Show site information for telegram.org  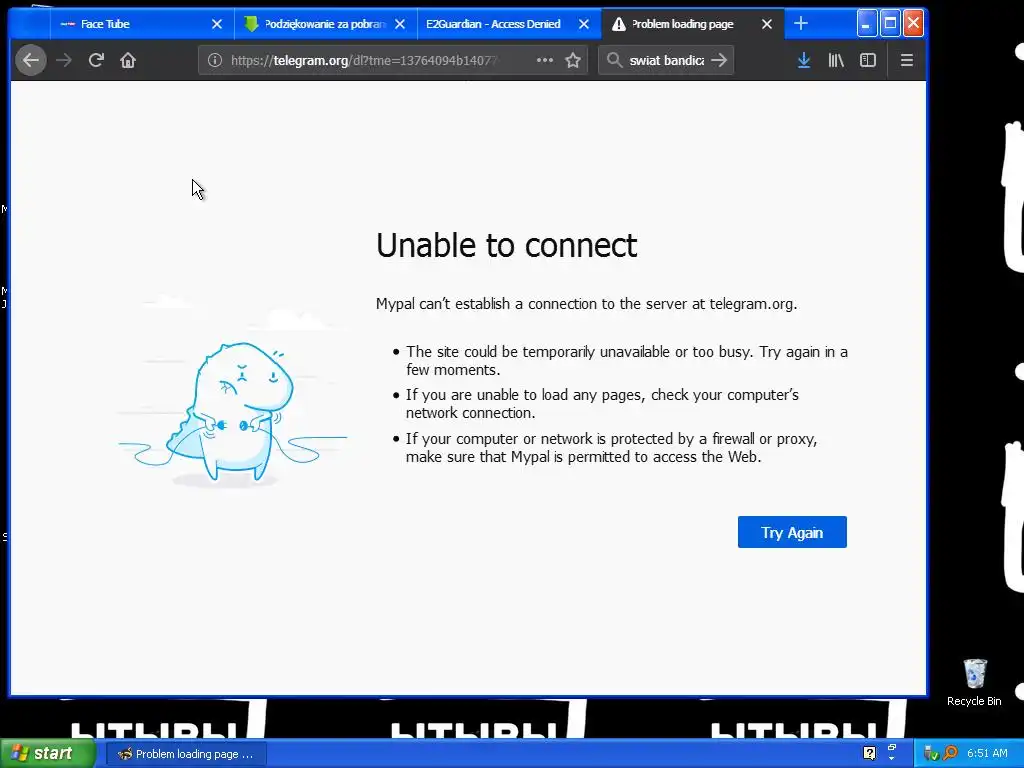tap(214, 60)
